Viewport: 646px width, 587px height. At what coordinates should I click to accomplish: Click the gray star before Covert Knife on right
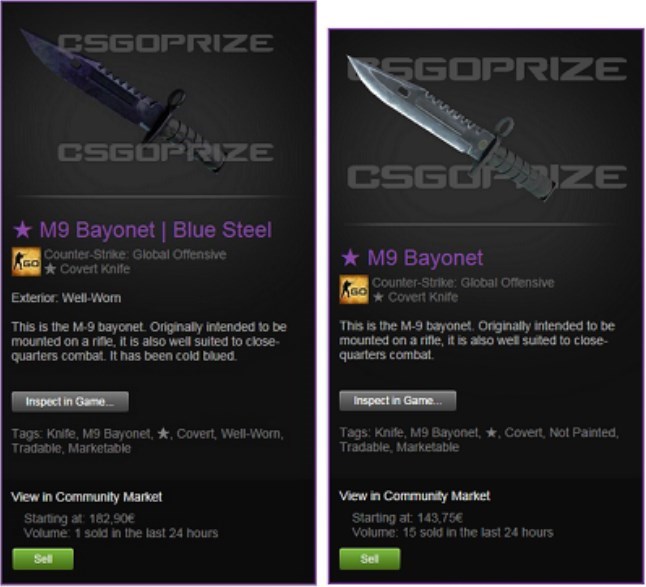click(x=378, y=297)
